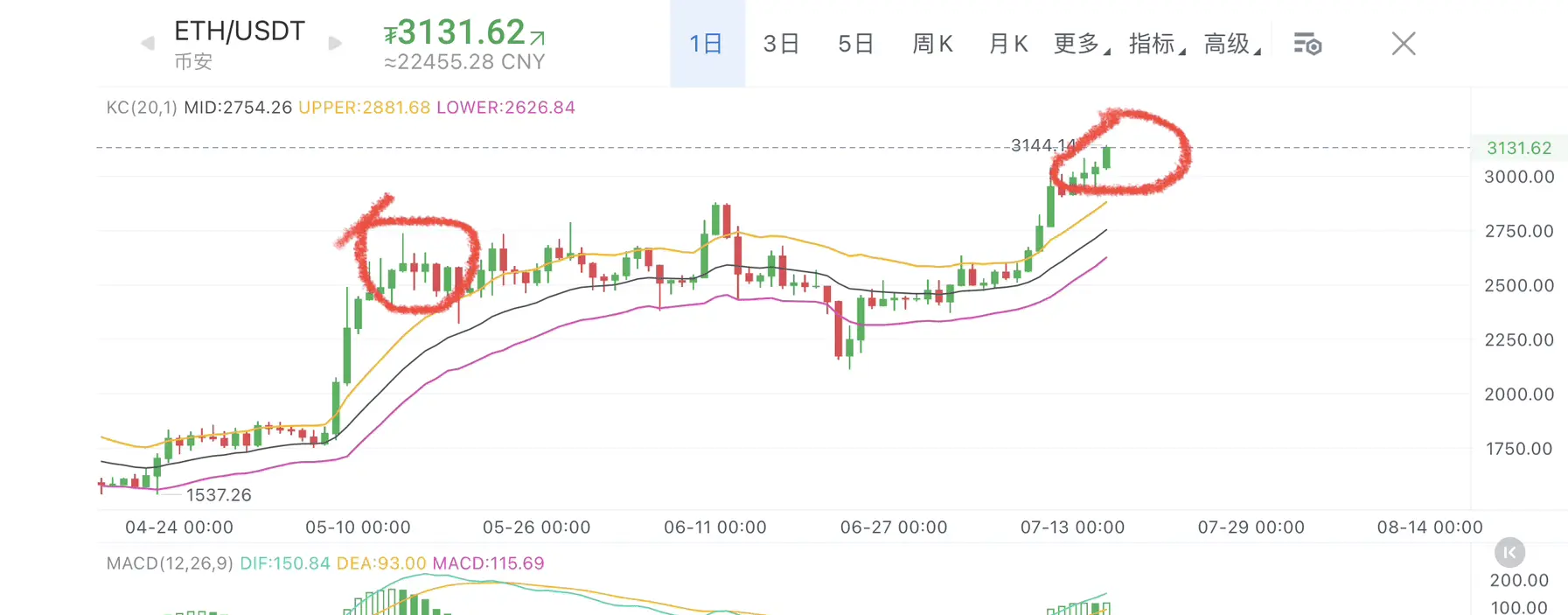
Task: Select the 3日 timeframe tab
Action: [781, 44]
